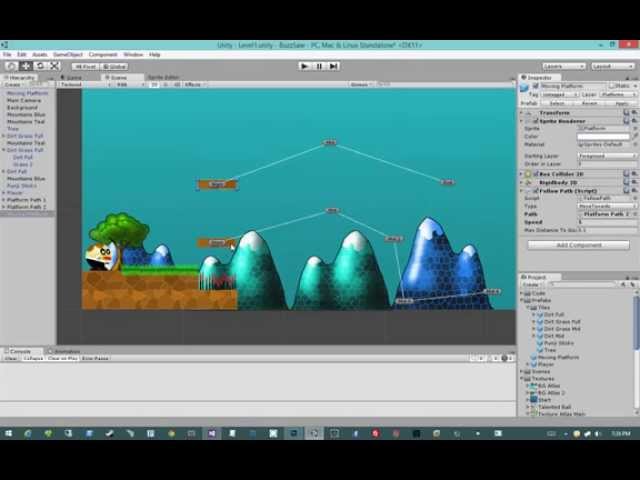Screen dimensions: 640x480
Task: Click prefab Revert button
Action: coord(589,104)
